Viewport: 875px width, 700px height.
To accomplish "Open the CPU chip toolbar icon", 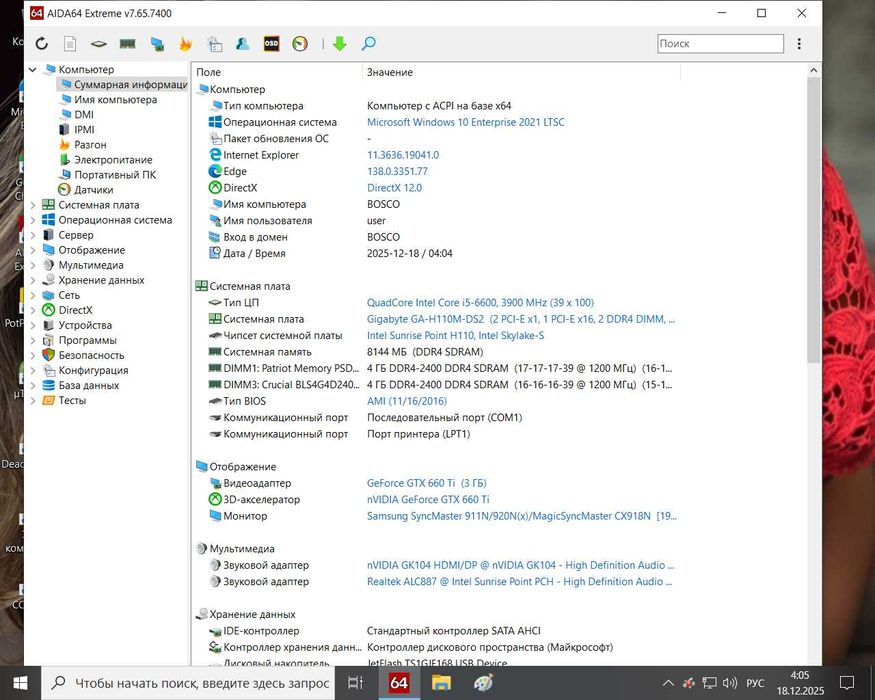I will [x=99, y=44].
